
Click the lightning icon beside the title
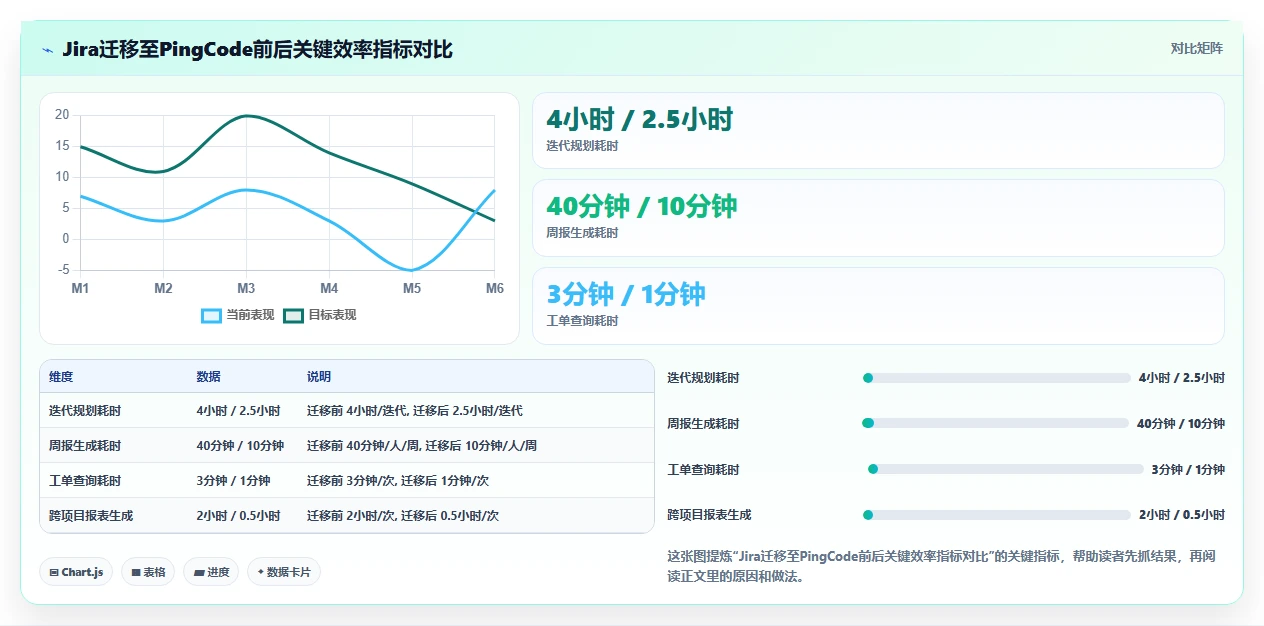tap(47, 49)
